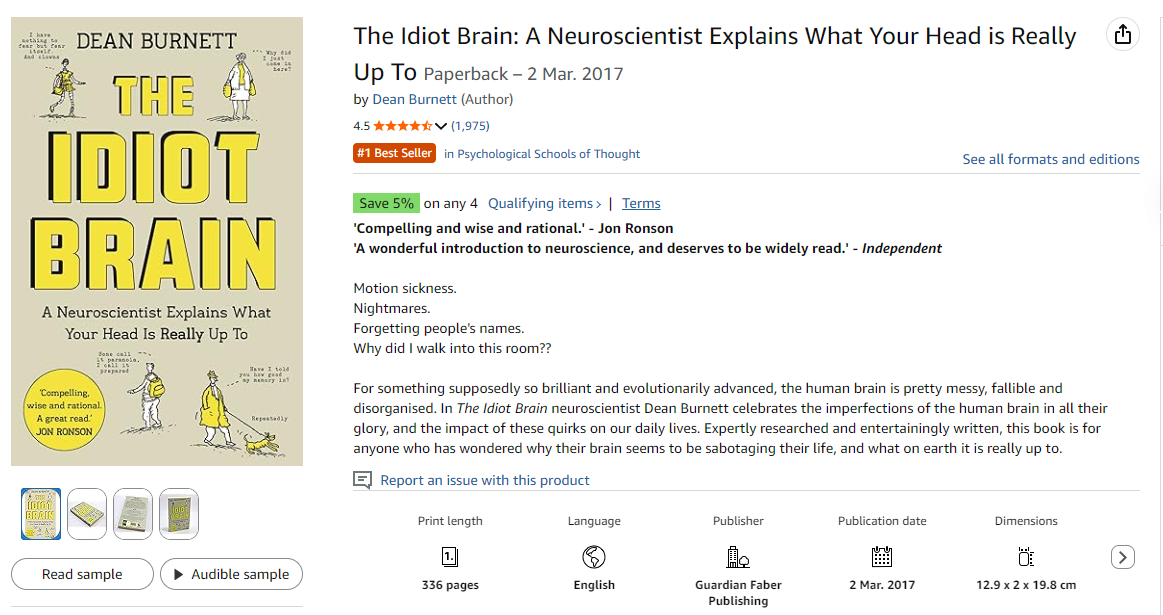1163x615 pixels.
Task: Open Dean Burnett author link
Action: coord(414,99)
